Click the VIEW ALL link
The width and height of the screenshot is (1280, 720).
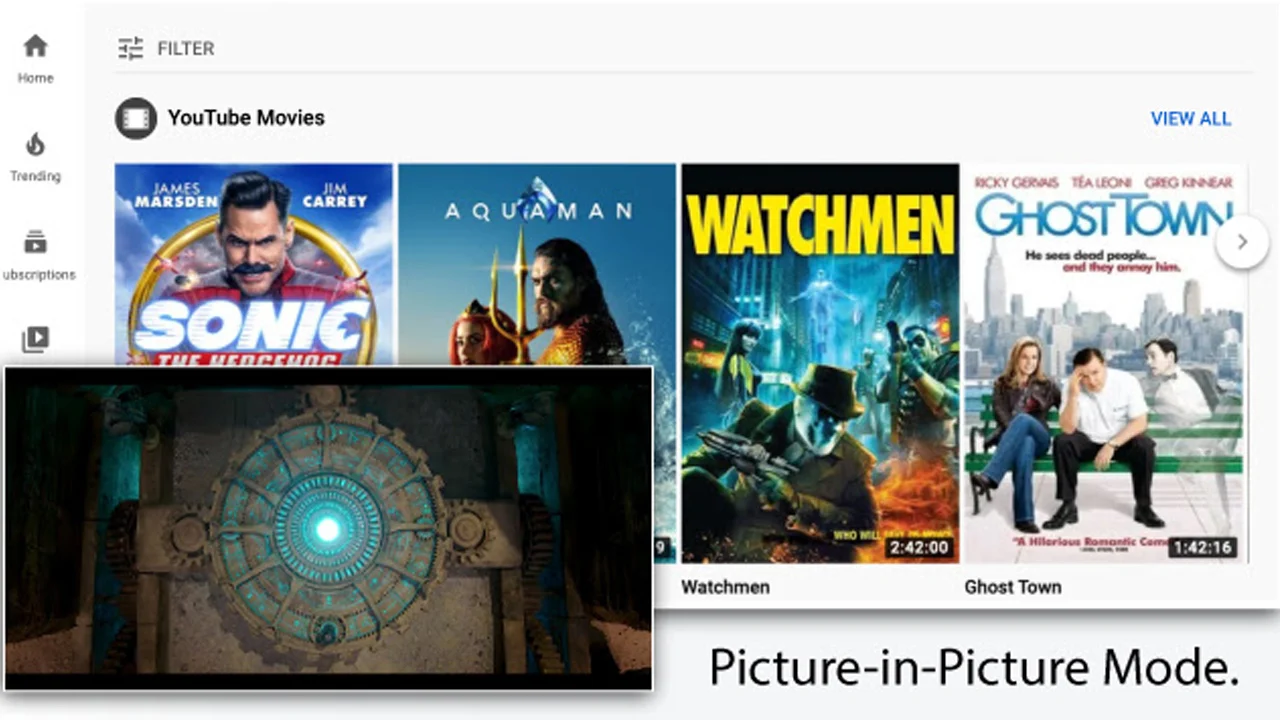click(1191, 118)
